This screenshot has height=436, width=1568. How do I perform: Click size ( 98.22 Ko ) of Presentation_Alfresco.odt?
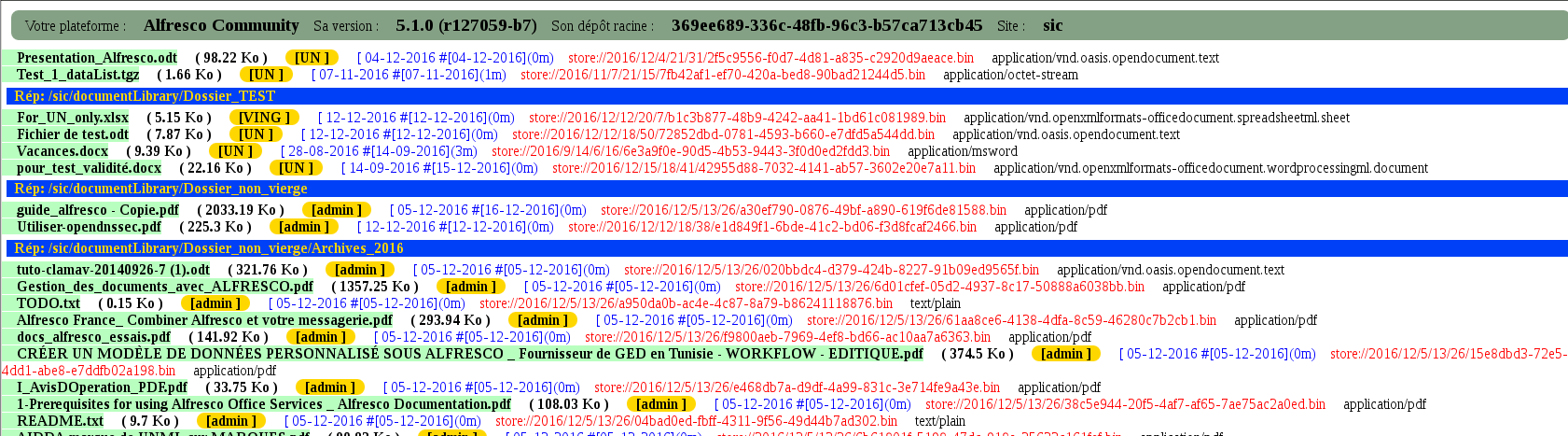pyautogui.click(x=231, y=58)
